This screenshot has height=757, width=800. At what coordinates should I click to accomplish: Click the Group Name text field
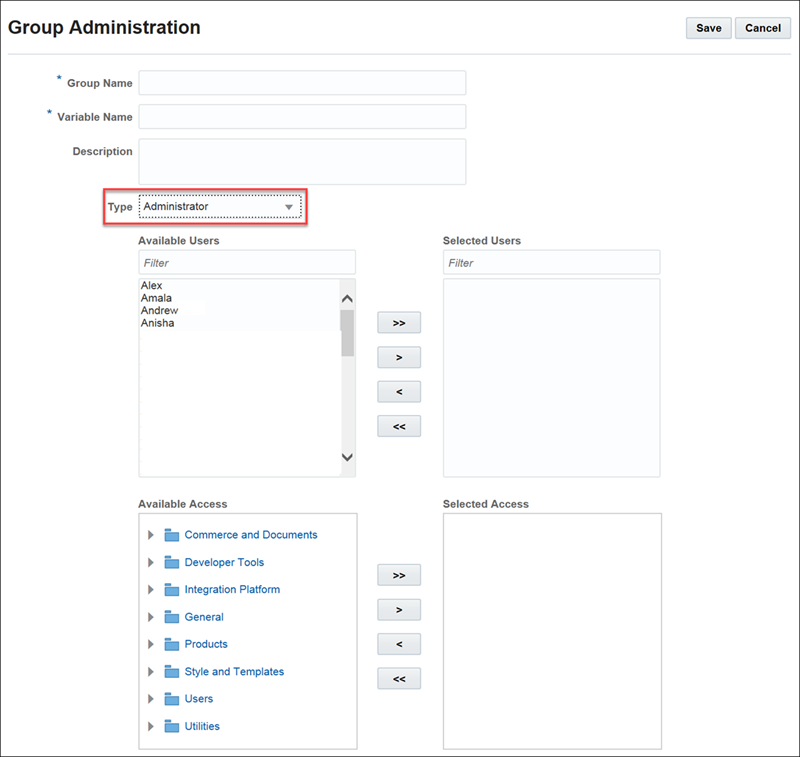302,83
